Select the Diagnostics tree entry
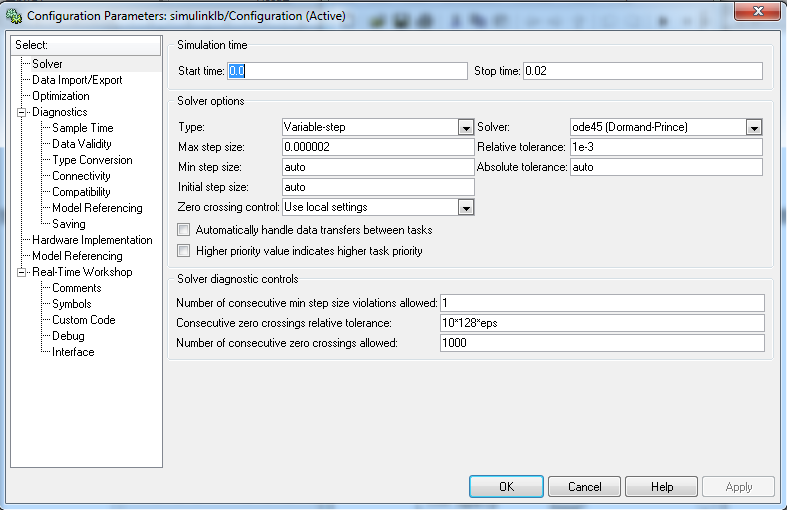This screenshot has width=787, height=510. click(60, 112)
